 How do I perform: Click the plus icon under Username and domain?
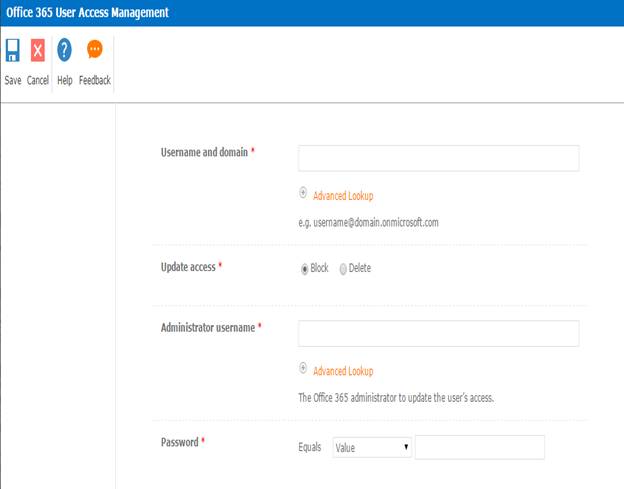coord(303,195)
